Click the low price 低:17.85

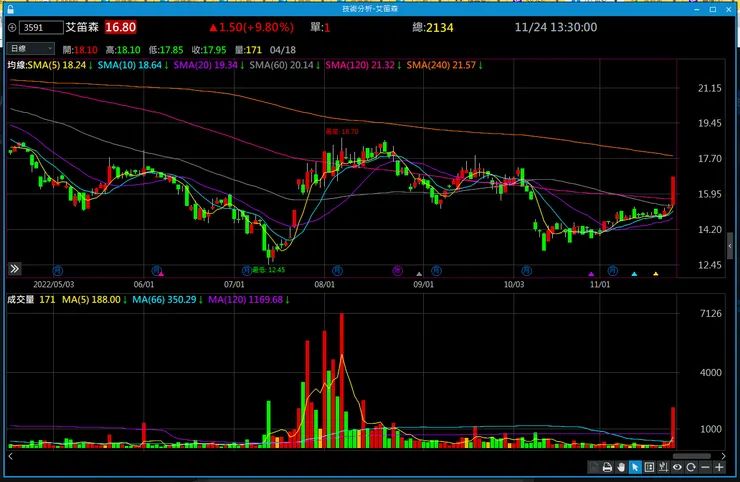pyautogui.click(x=166, y=50)
